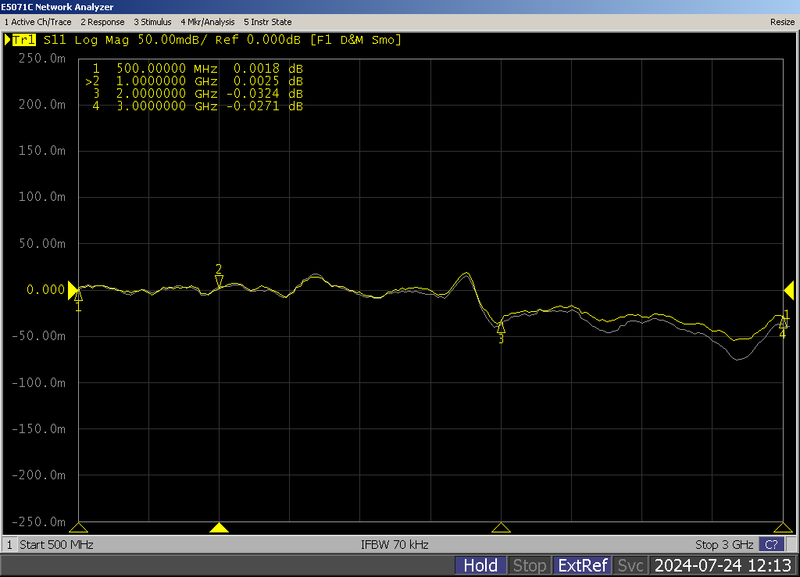
Task: Open the 1 Active Ch/Trace menu
Action: (x=36, y=22)
